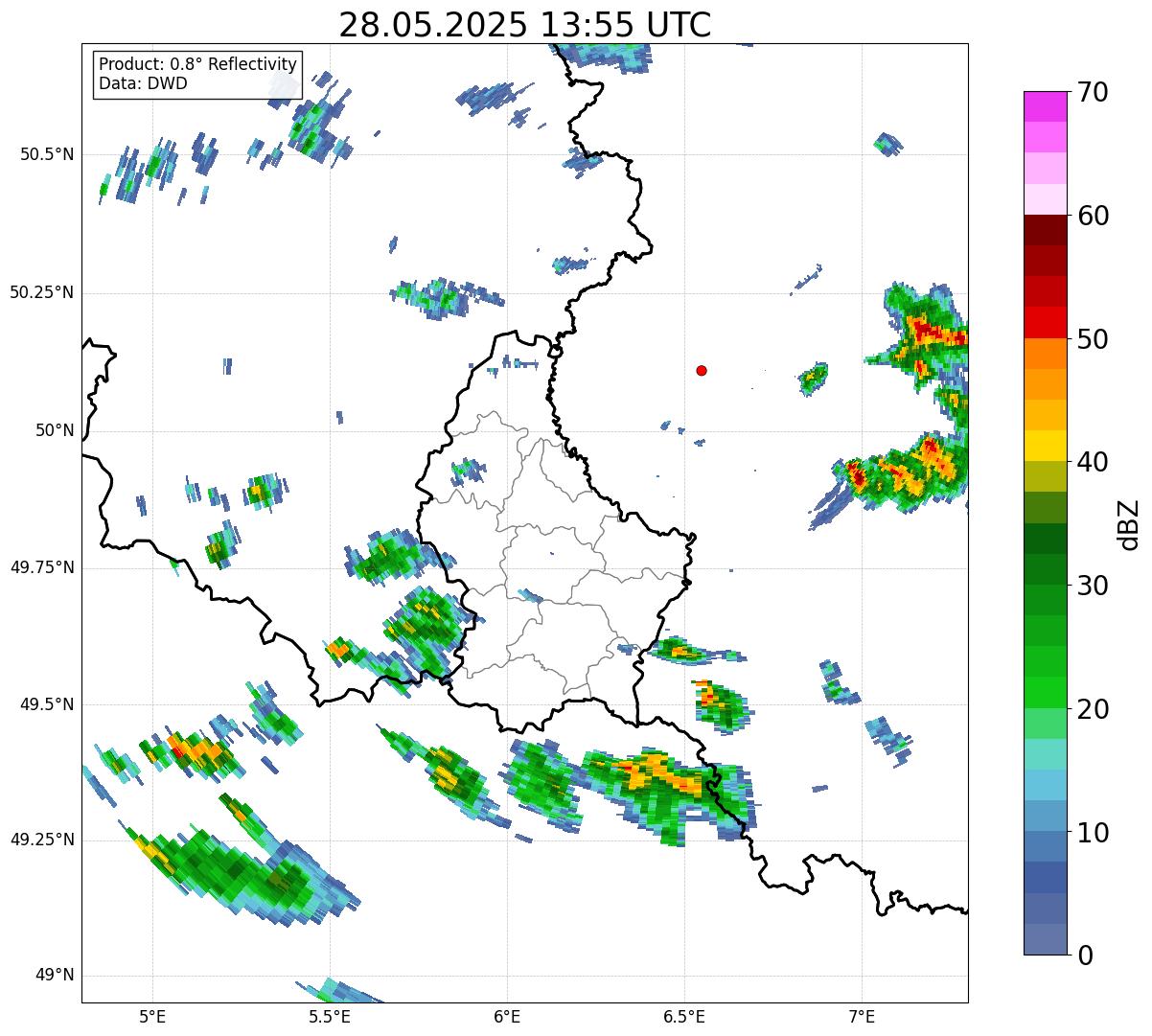
Task: Click the 5°E longitude label
Action: [152, 1016]
